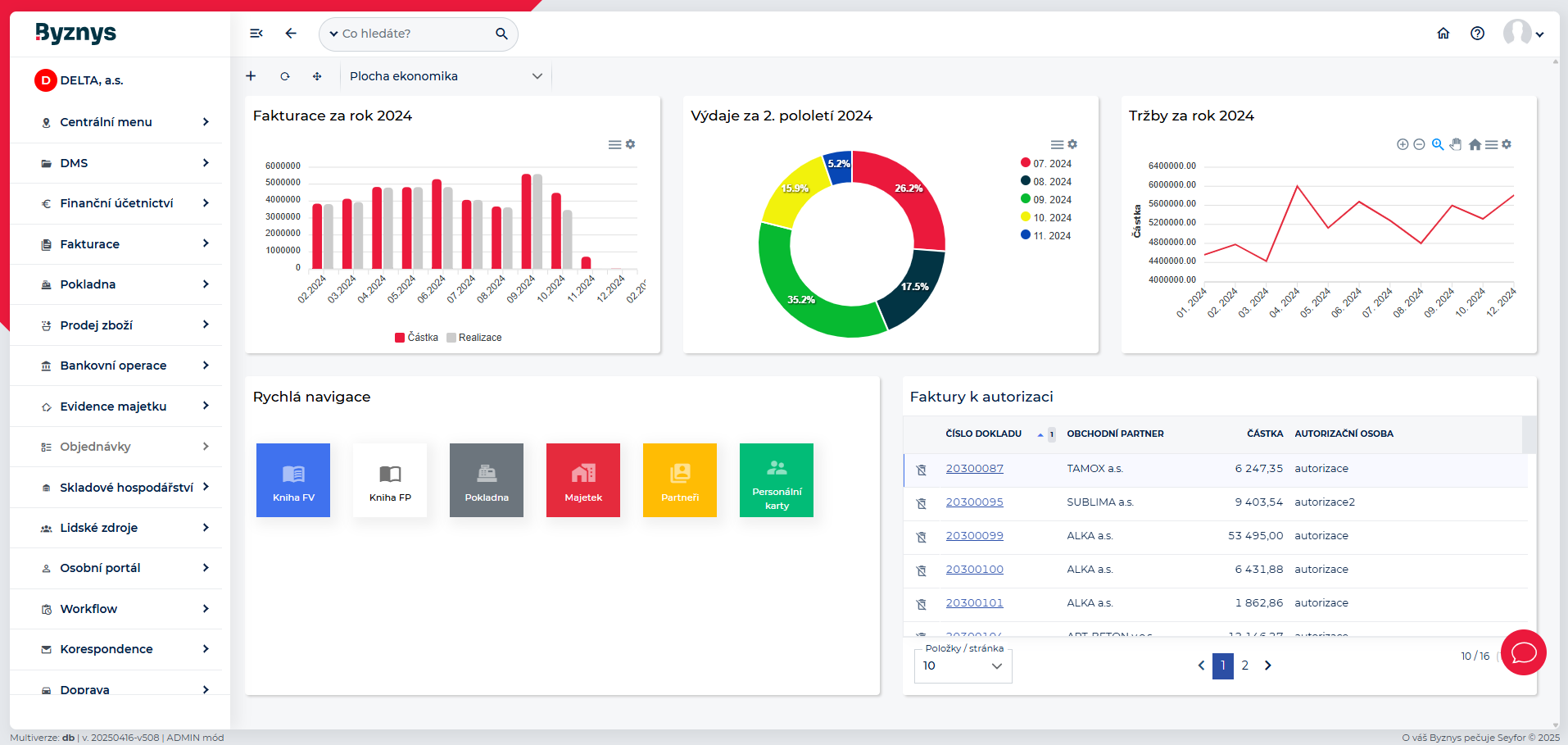Open the items per page dropdown
The image size is (1568, 745).
[x=963, y=666]
